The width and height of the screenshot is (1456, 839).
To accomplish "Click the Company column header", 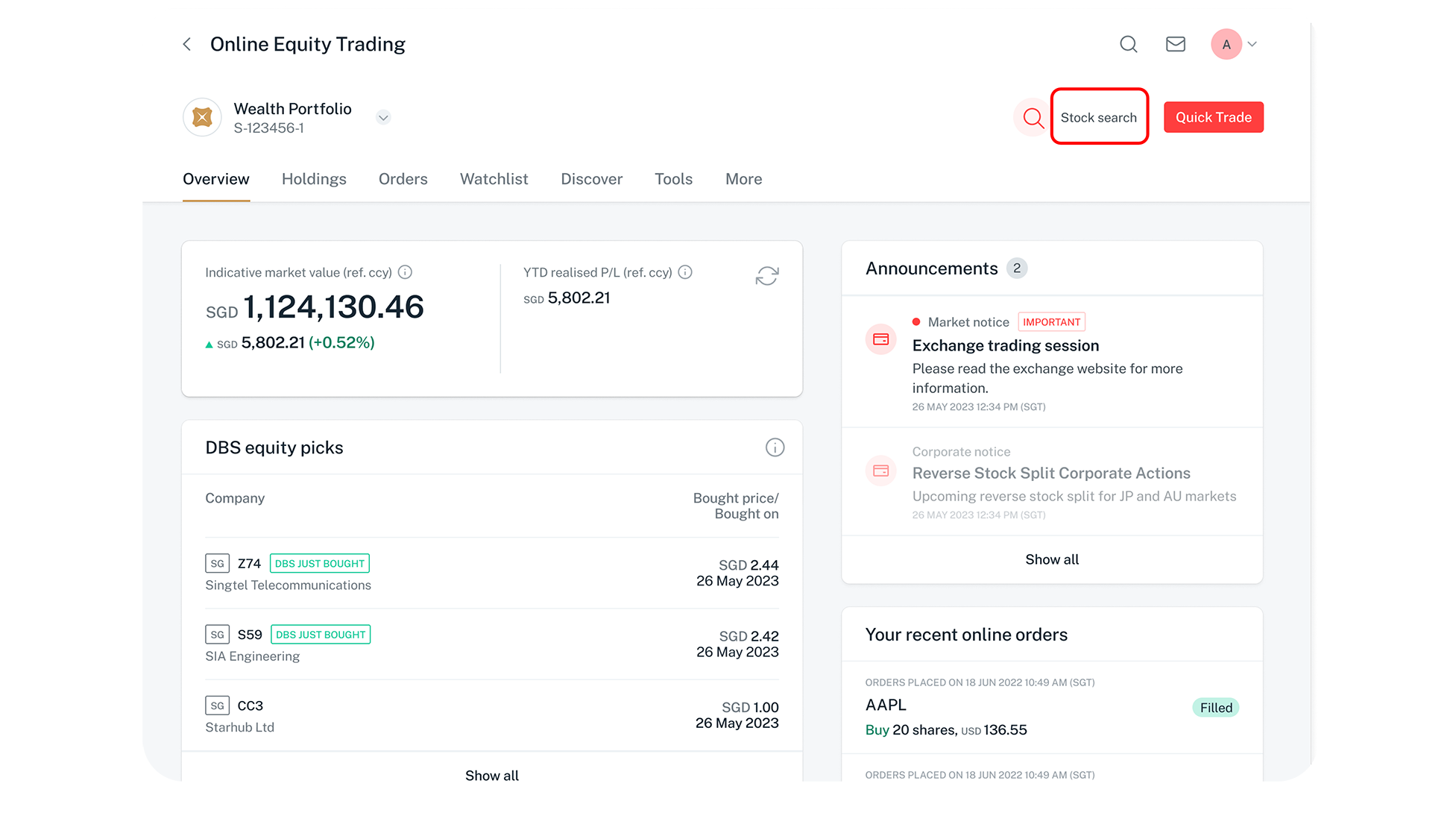I will pyautogui.click(x=235, y=498).
